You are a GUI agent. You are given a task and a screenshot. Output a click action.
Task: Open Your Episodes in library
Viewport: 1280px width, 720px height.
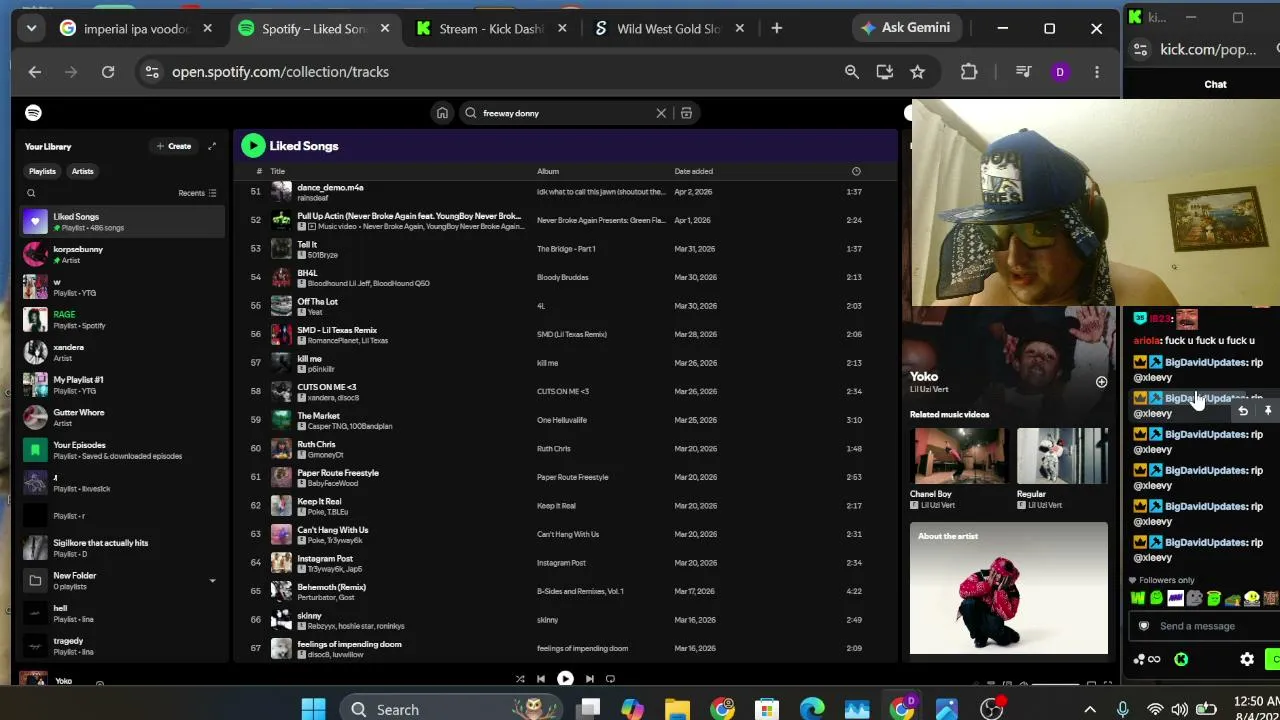(x=122, y=450)
